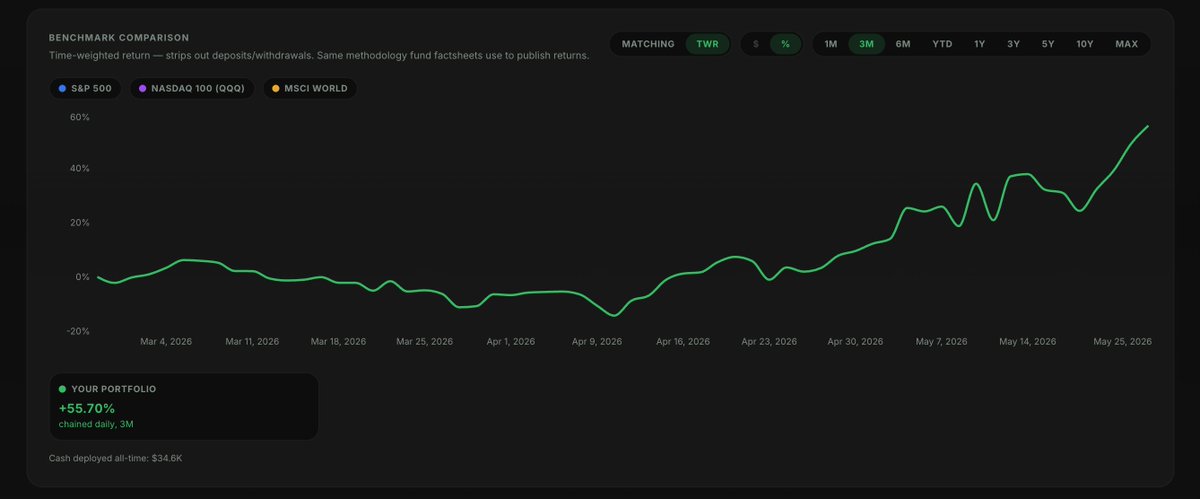
Task: Click the 0% y-axis label
Action: click(82, 277)
